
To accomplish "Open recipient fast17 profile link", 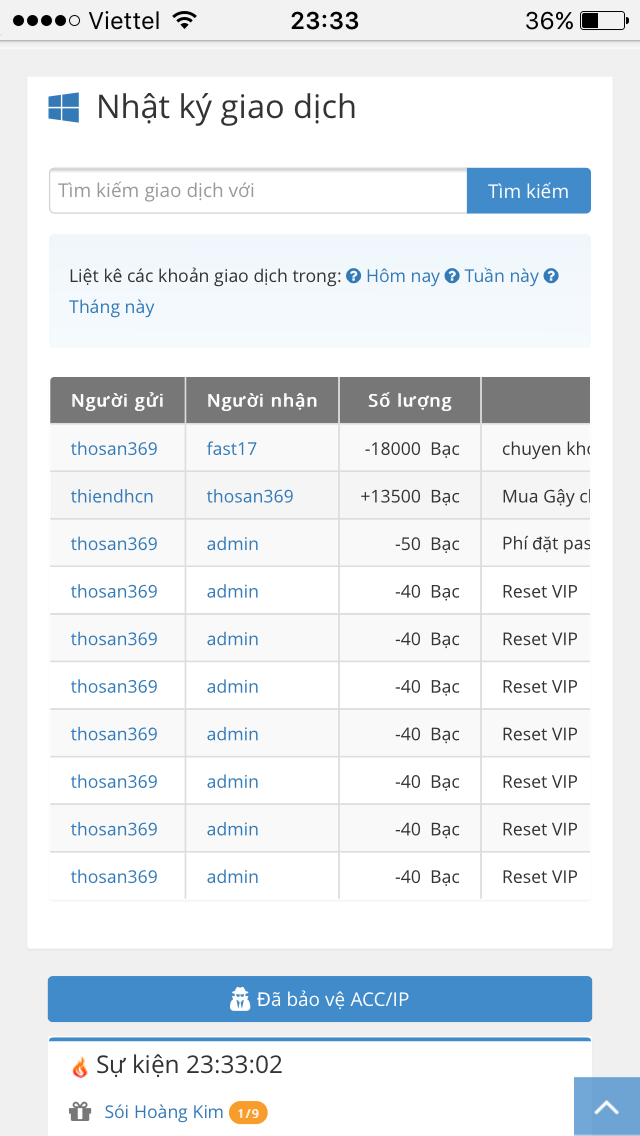I will click(232, 448).
